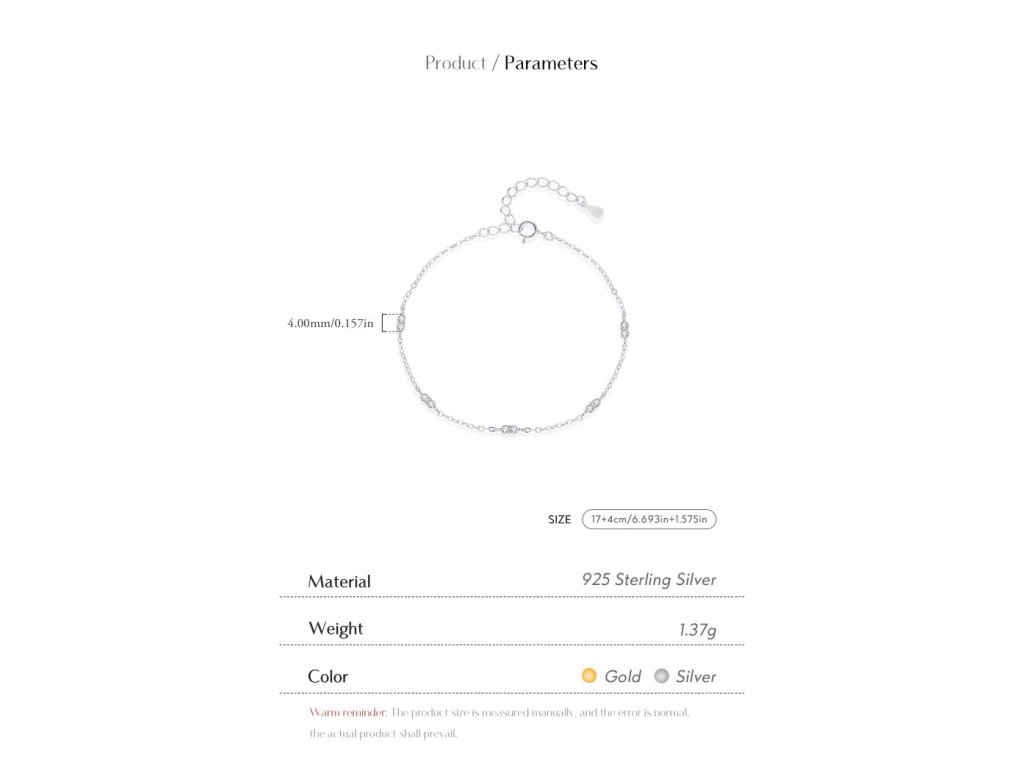
Task: Click the dashed measurement bracket marker
Action: point(391,323)
